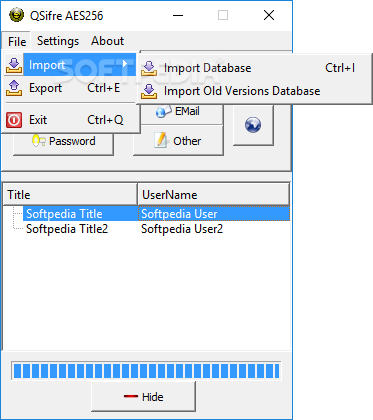Viewport: 373px width, 420px height.
Task: Click the Import Old Versions Database icon
Action: 149,91
